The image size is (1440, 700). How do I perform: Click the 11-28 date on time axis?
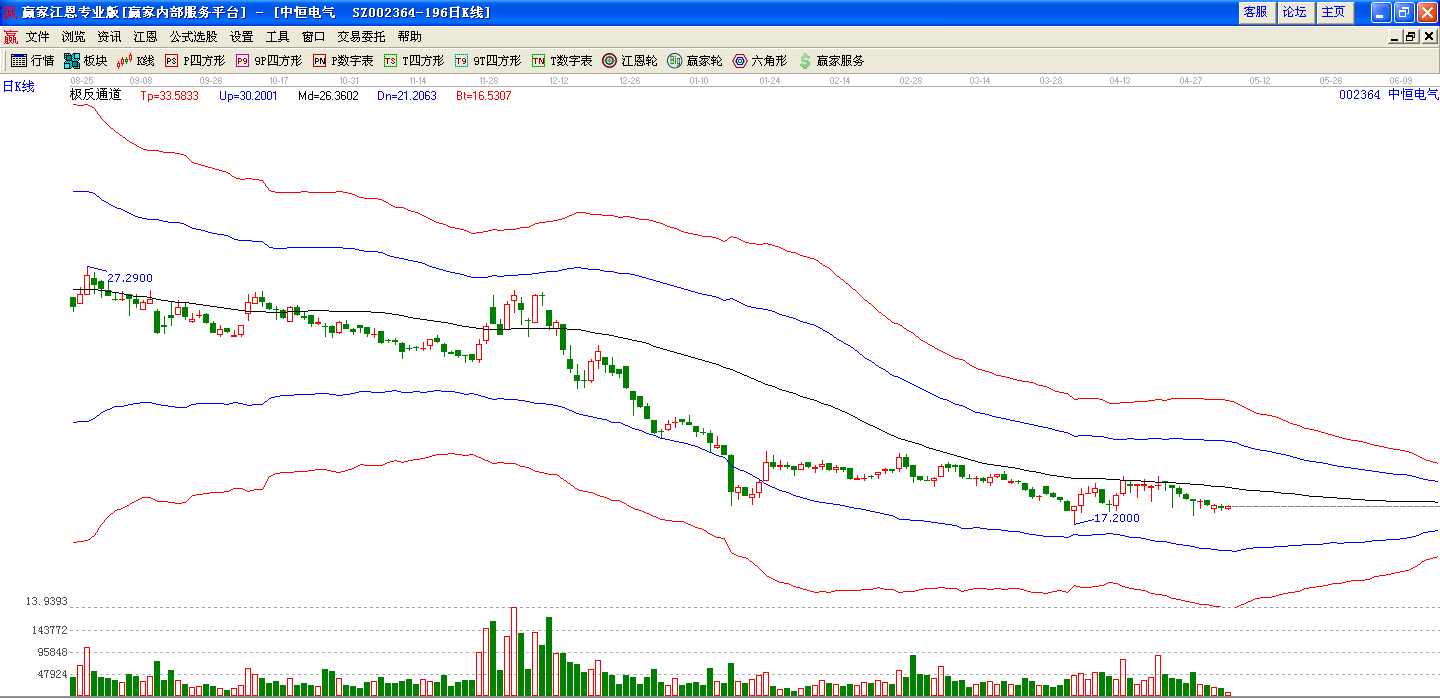[x=489, y=80]
